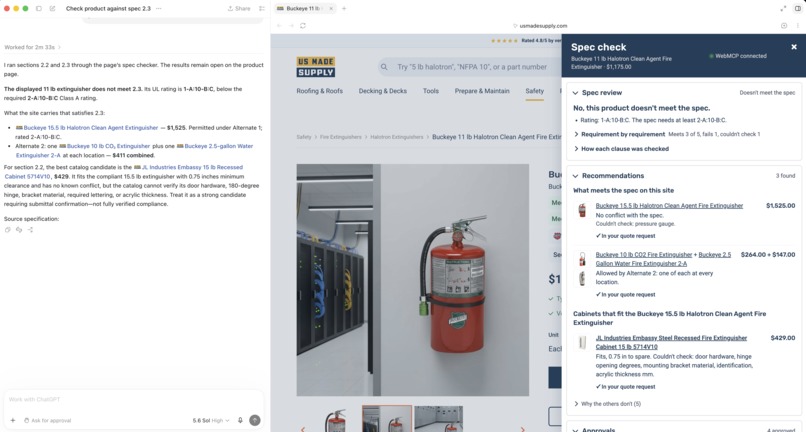The image size is (806, 432).
Task: Click the Share button in chat header
Action: coord(239,8)
